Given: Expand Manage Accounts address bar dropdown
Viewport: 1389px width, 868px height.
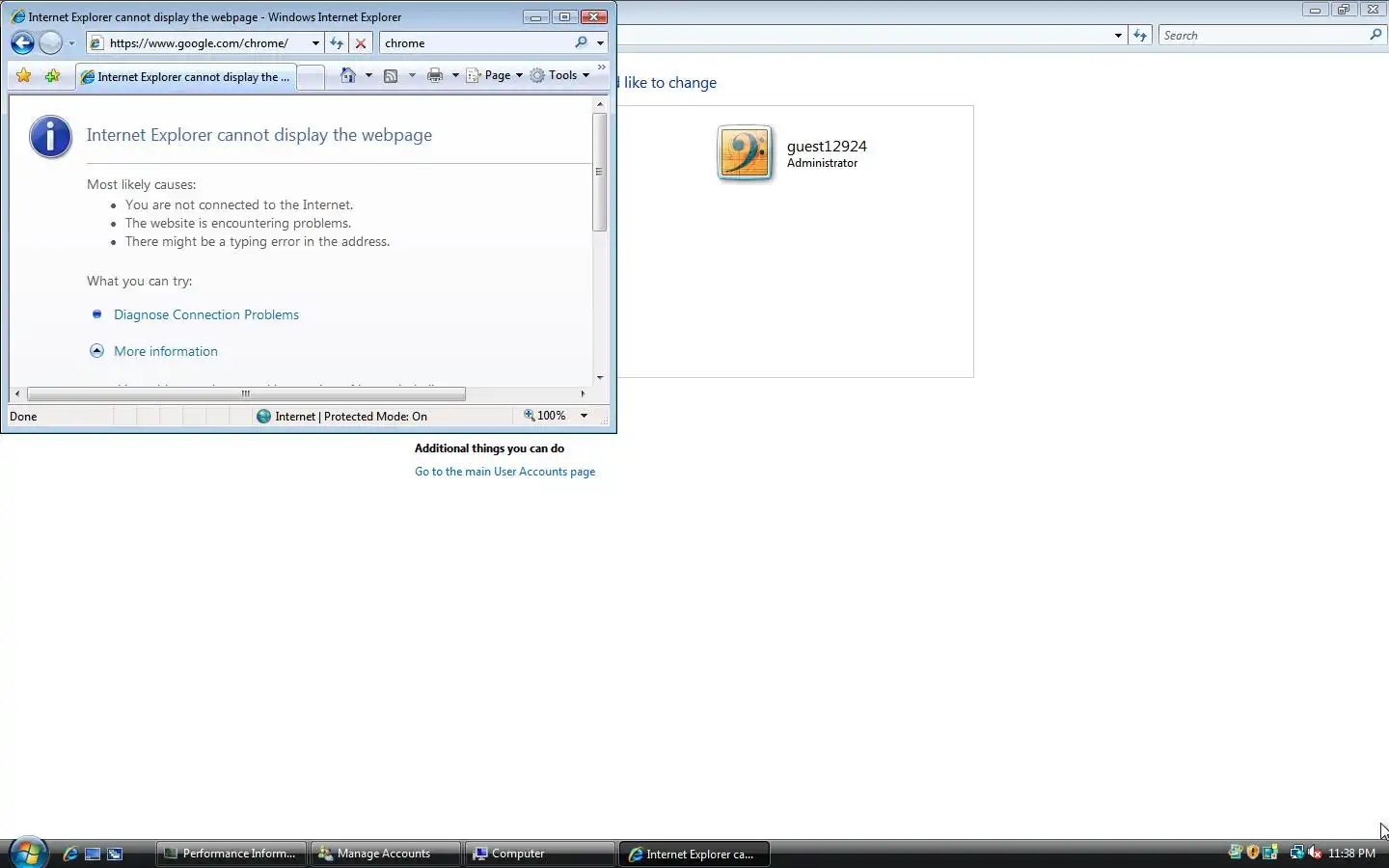Looking at the screenshot, I should pyautogui.click(x=1118, y=36).
